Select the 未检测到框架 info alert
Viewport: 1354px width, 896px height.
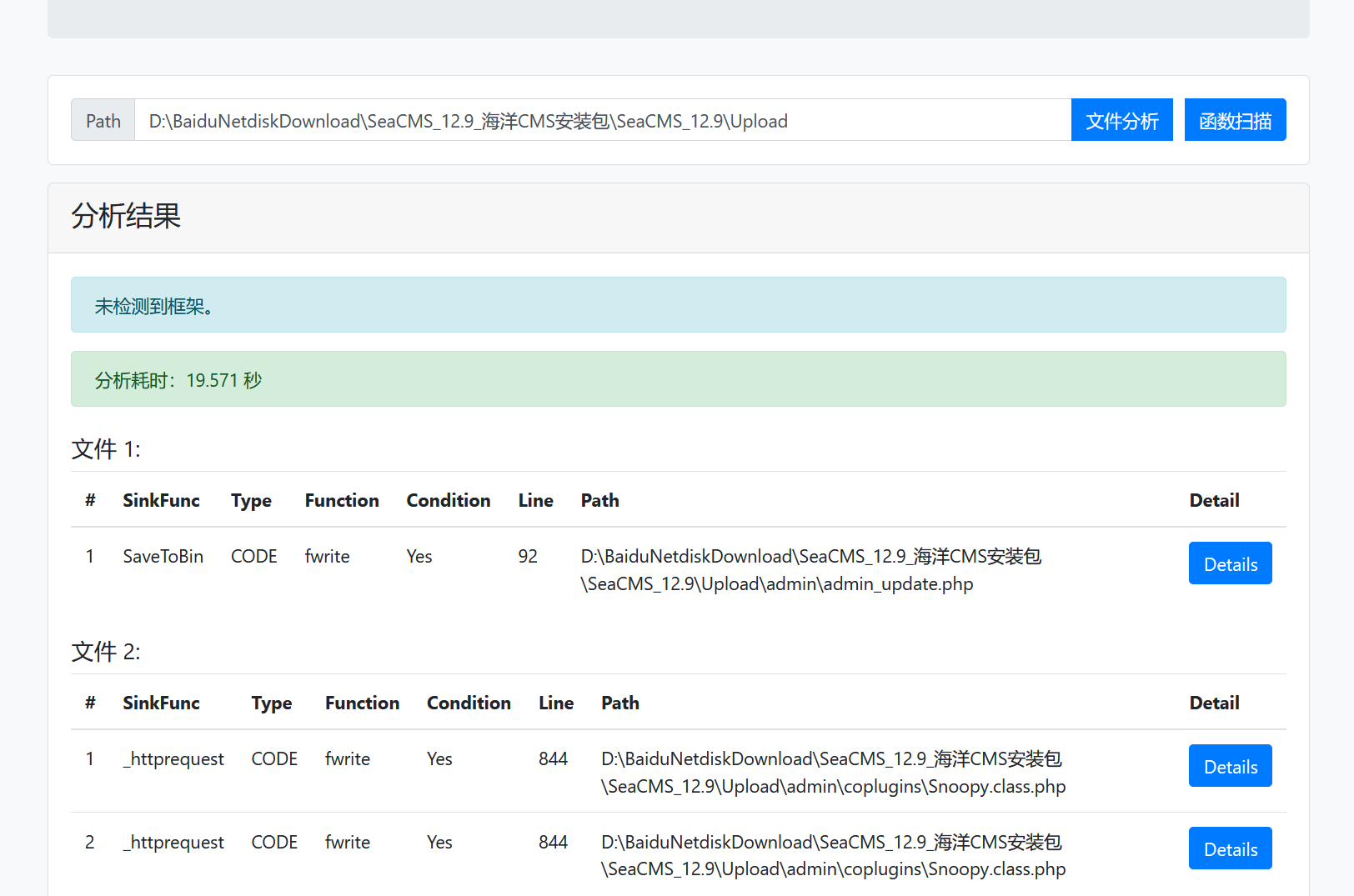coord(677,305)
